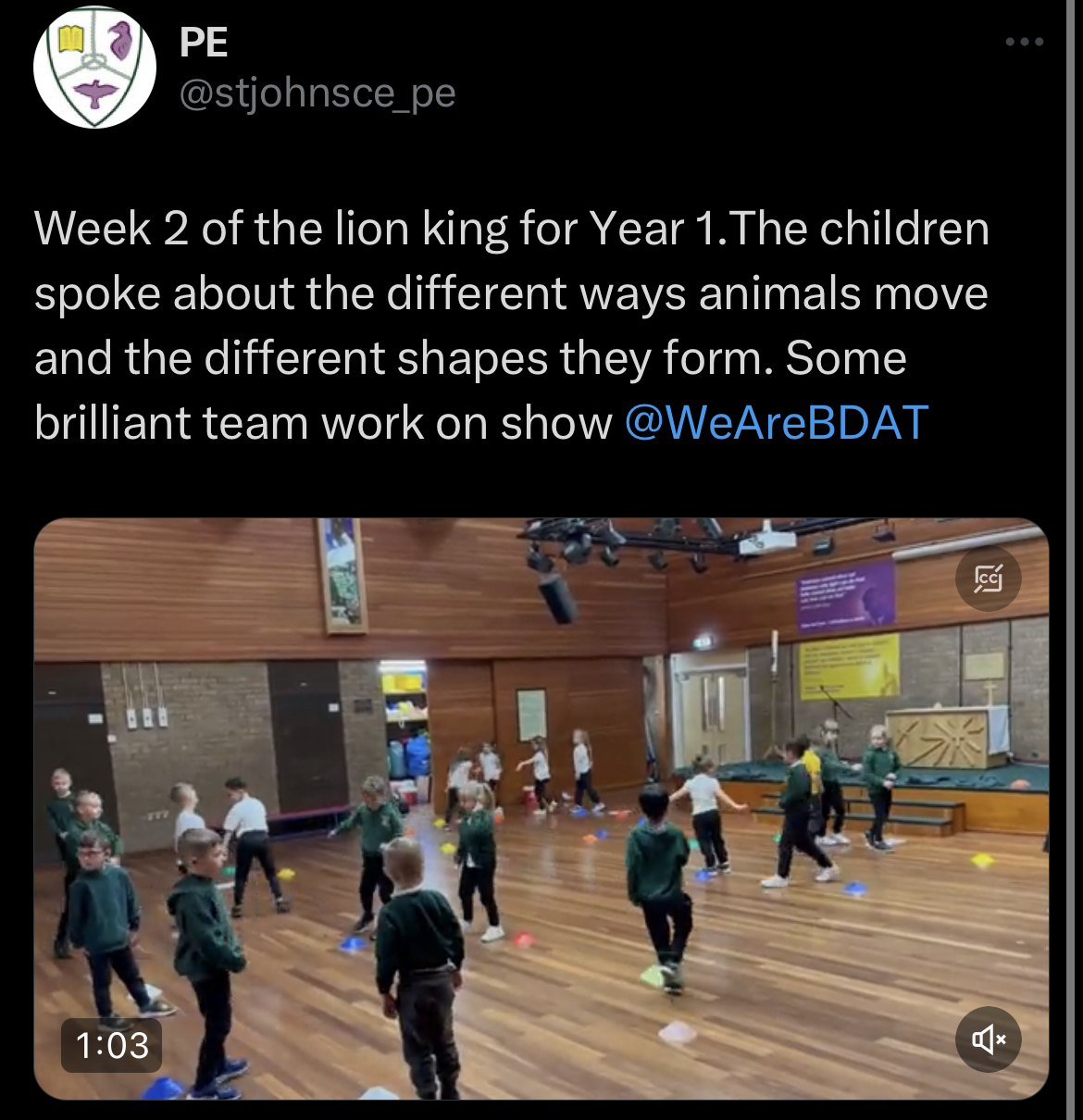
Task: Click the PE display name
Action: [x=204, y=42]
